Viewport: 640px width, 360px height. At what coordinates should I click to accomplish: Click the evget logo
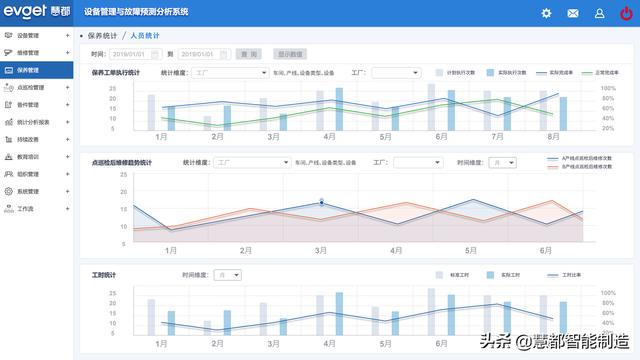point(37,11)
